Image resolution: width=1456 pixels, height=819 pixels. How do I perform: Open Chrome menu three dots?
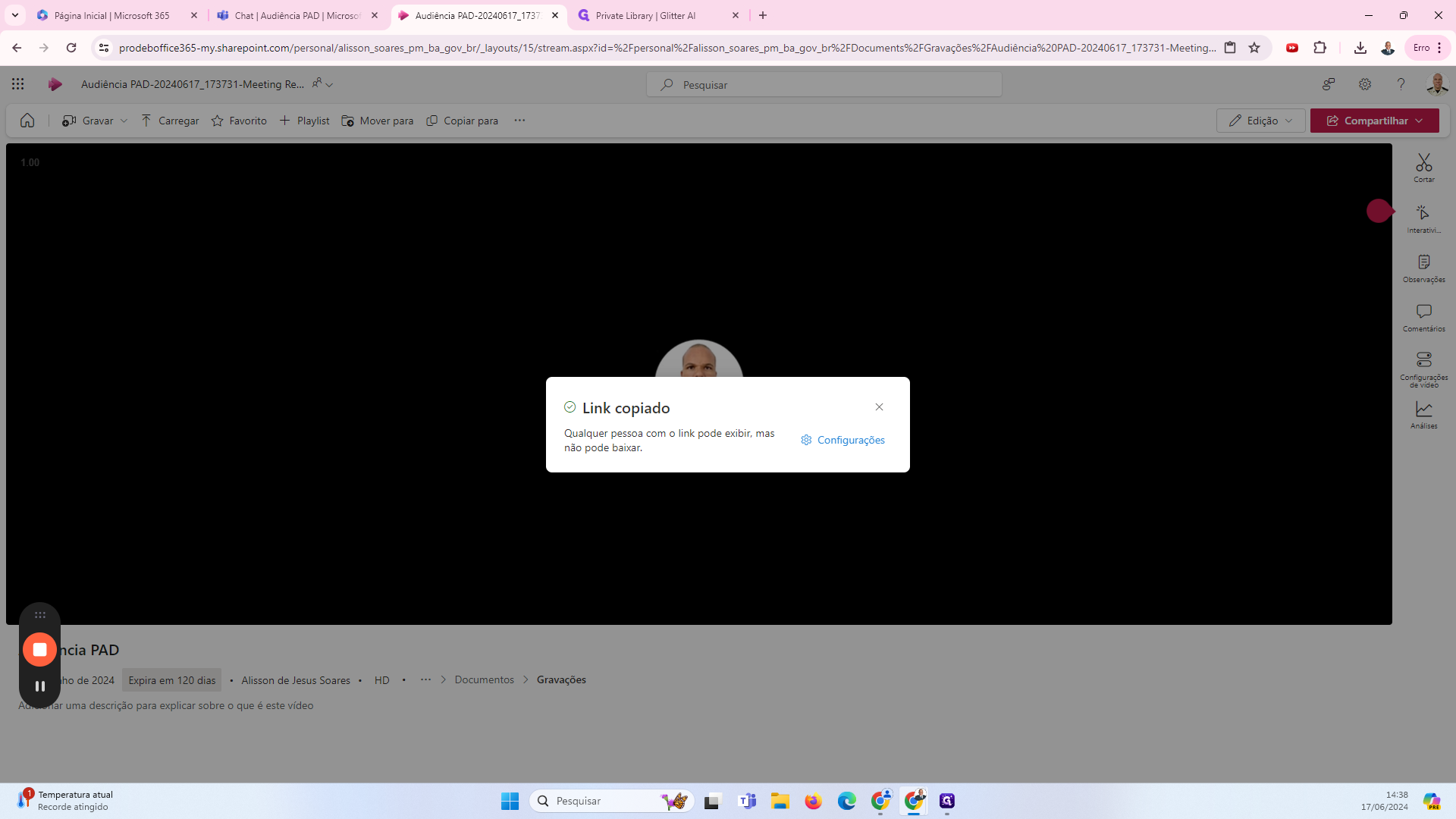(1439, 48)
